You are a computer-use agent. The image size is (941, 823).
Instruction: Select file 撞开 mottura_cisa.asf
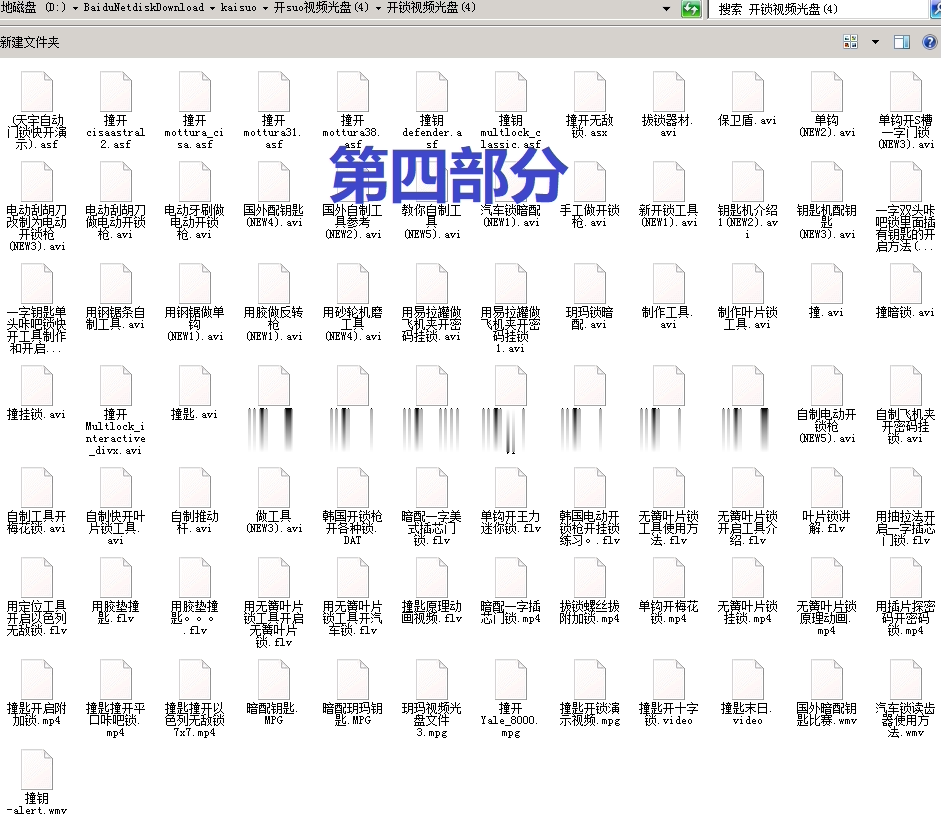point(194,110)
